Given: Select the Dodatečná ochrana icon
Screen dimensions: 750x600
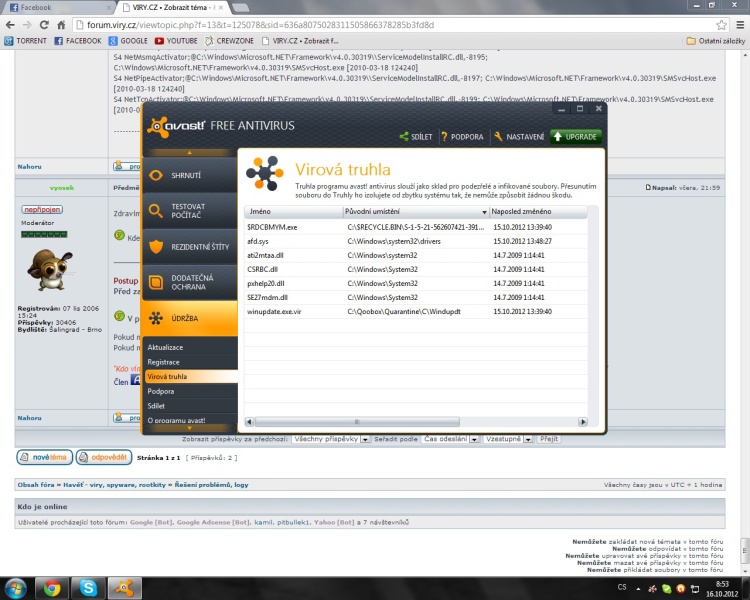Looking at the screenshot, I should coord(157,283).
